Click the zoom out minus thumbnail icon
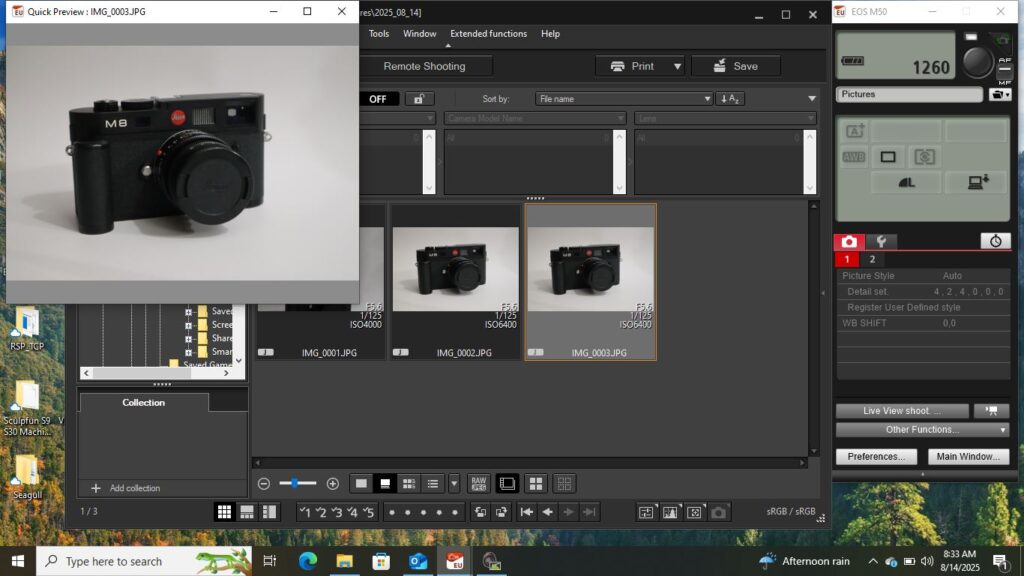The height and width of the screenshot is (576, 1024). tap(264, 484)
